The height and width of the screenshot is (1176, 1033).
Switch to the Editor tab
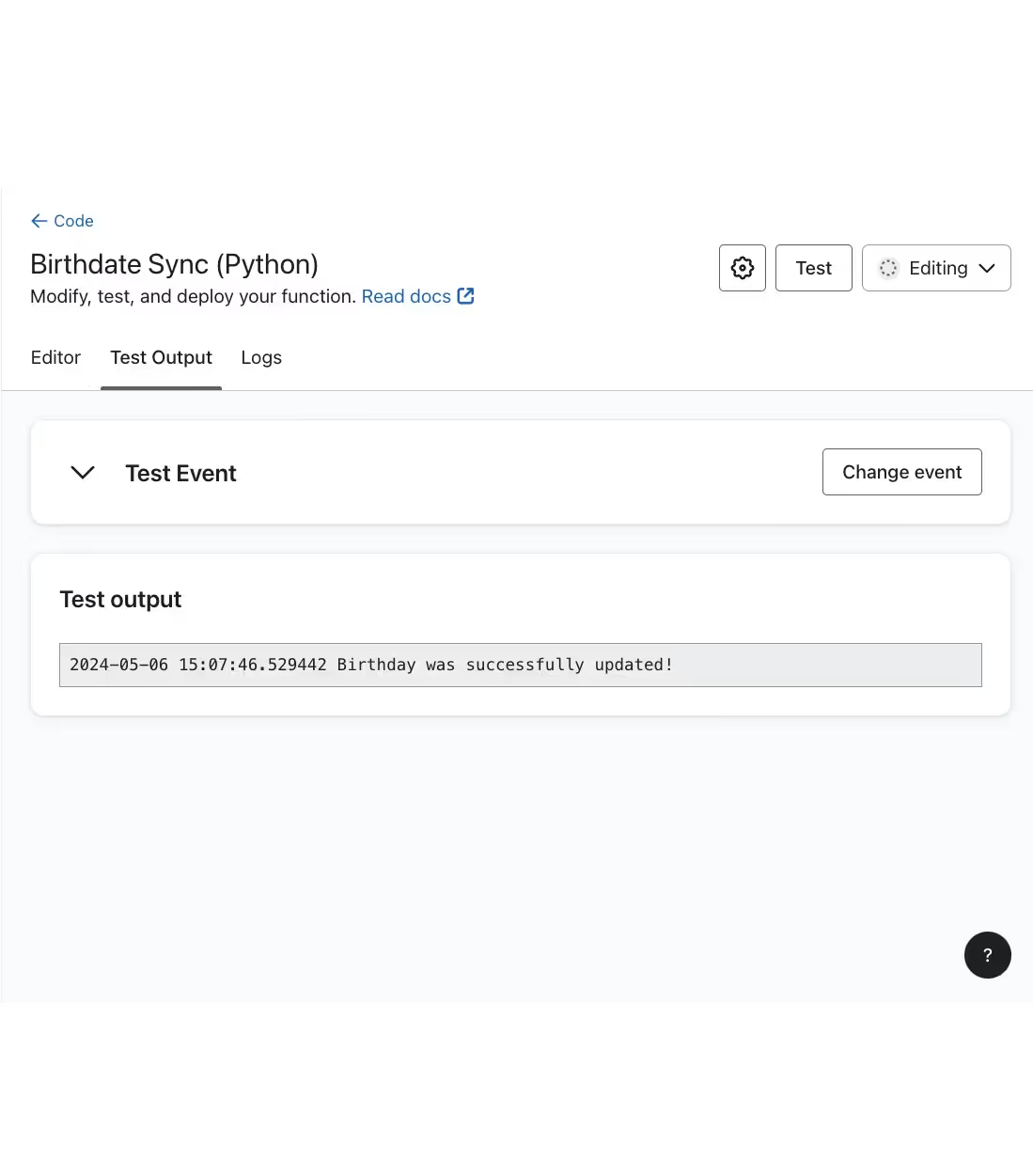coord(55,357)
